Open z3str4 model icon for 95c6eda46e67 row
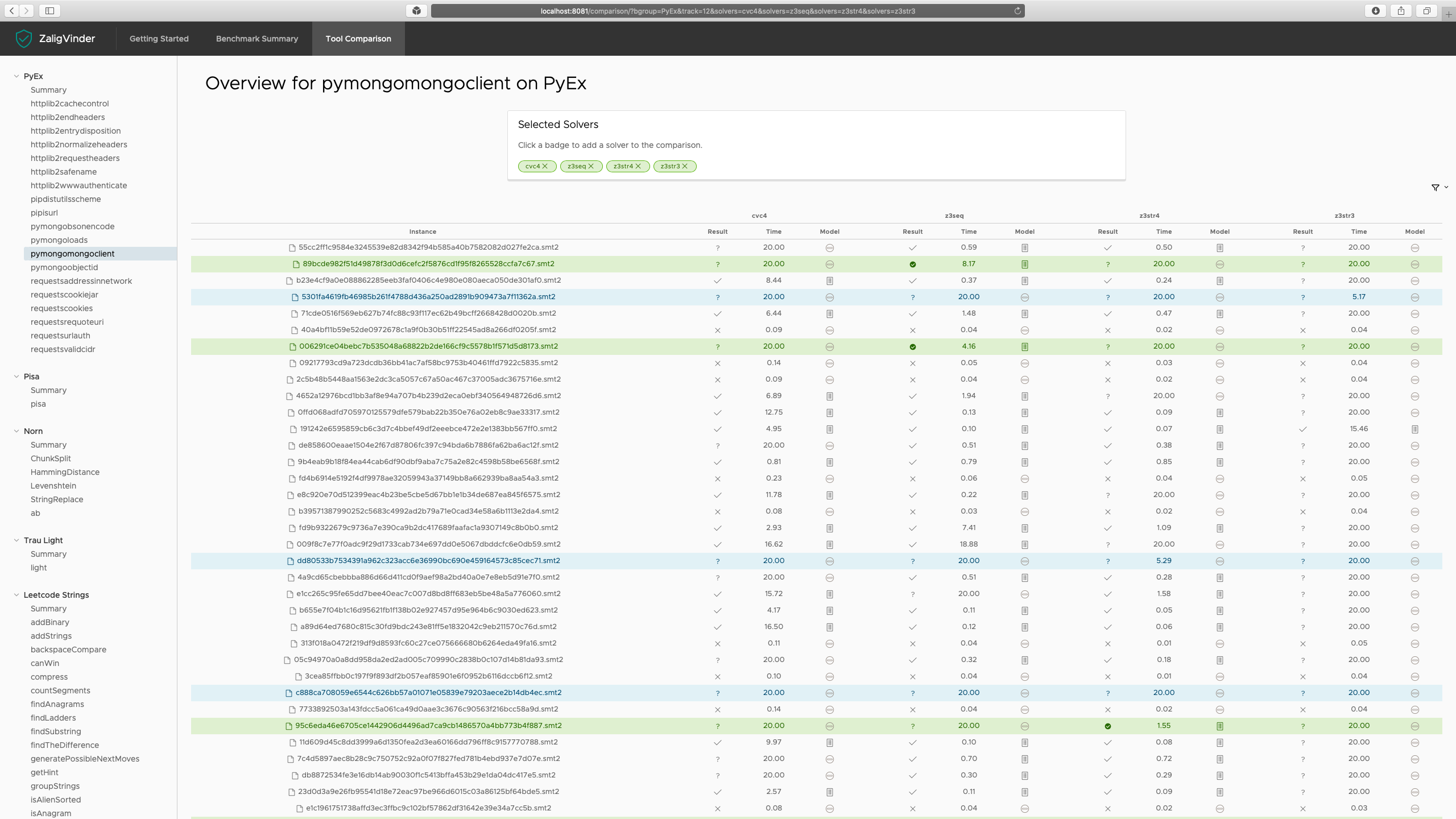The image size is (1456, 819). [1220, 726]
